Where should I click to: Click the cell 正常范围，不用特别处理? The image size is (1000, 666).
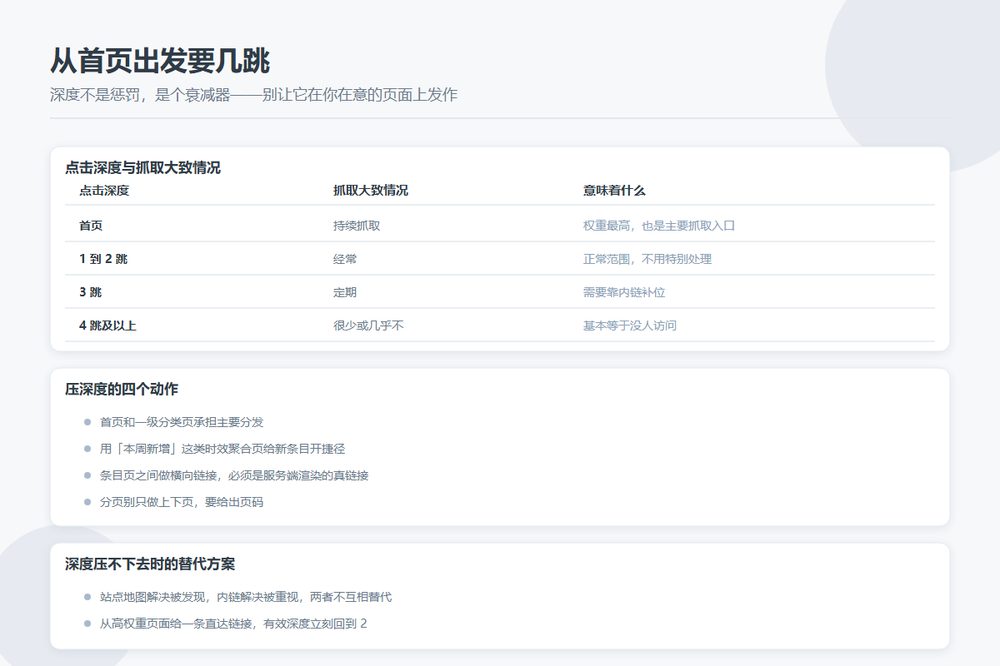pos(647,258)
